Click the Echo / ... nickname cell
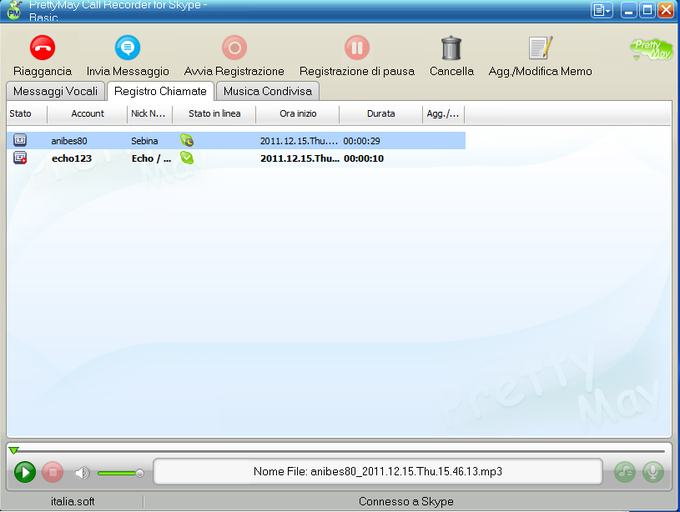 coord(151,159)
